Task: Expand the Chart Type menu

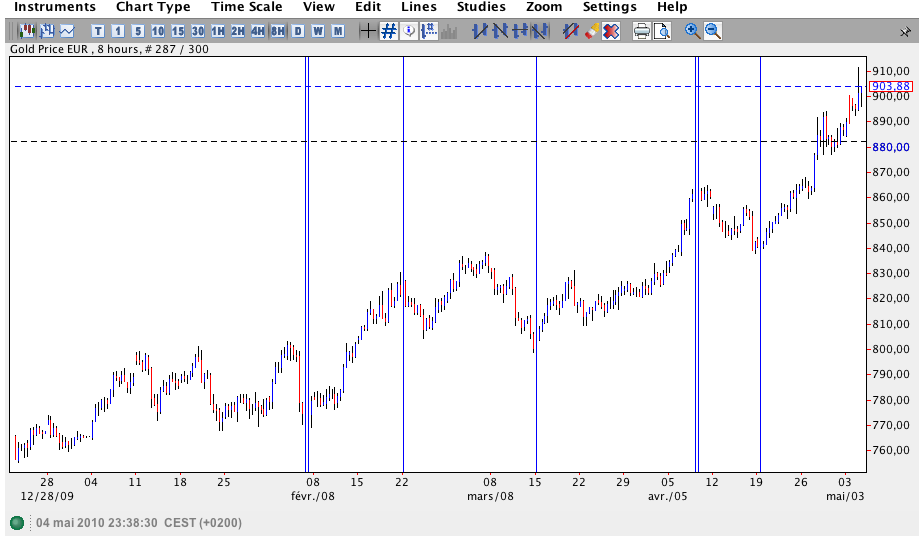Action: tap(153, 7)
